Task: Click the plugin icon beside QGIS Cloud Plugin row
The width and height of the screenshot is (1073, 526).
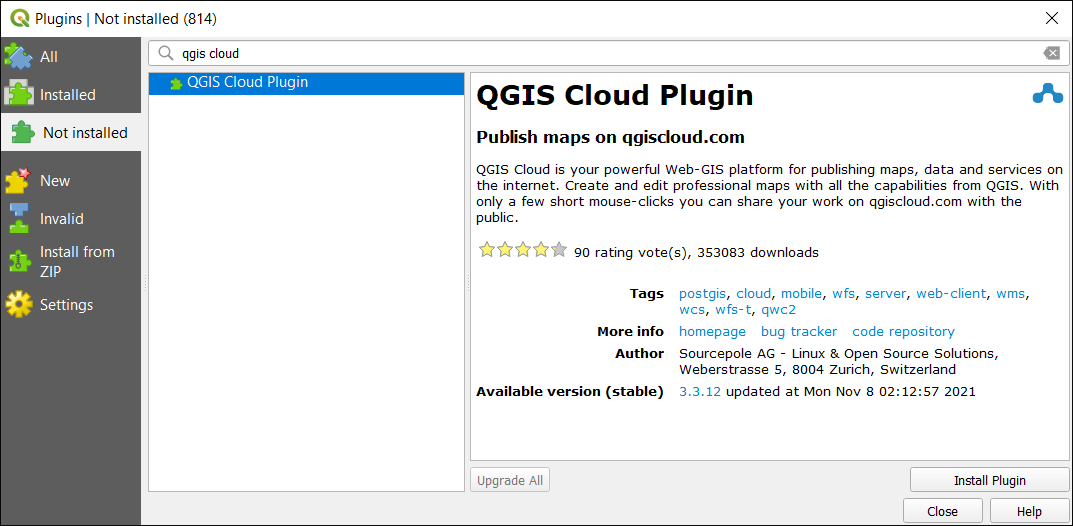Action: pos(176,83)
